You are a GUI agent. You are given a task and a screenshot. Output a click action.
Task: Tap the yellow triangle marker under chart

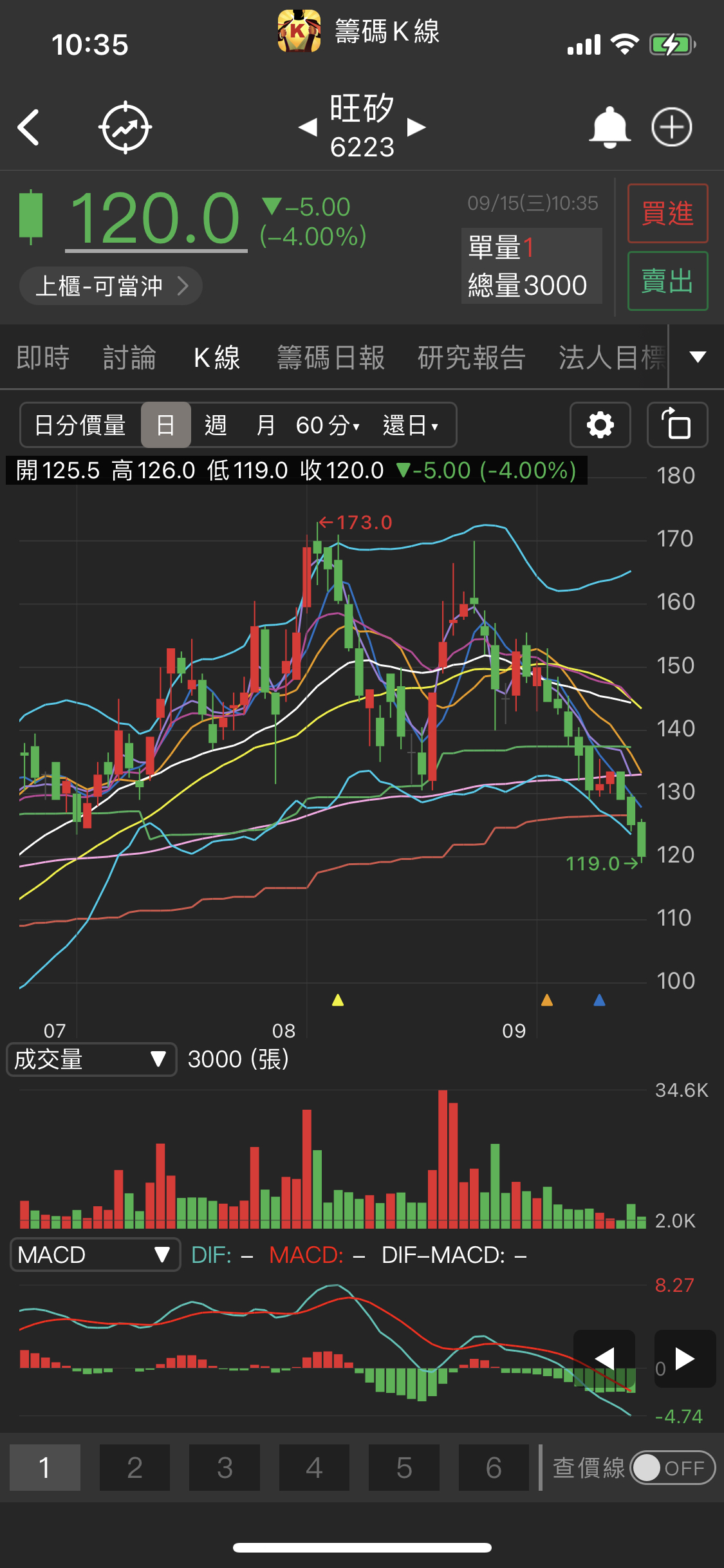(x=338, y=1000)
